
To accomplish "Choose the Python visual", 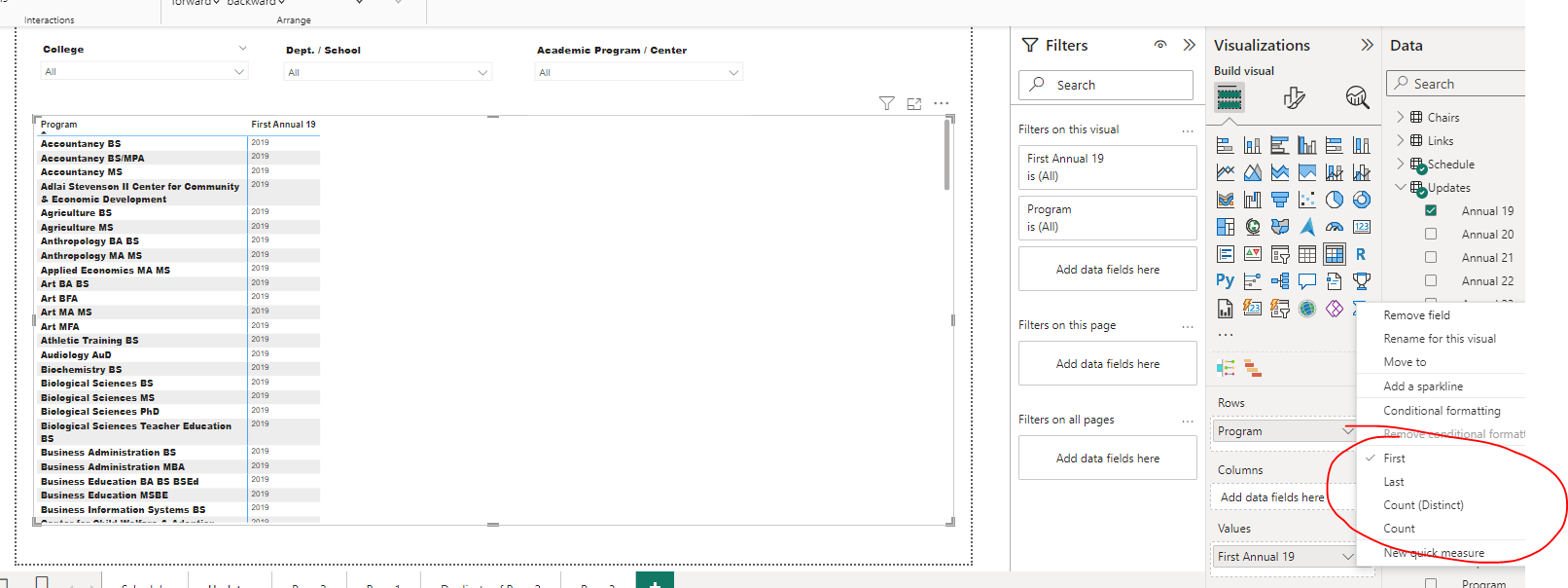I will click(x=1226, y=281).
